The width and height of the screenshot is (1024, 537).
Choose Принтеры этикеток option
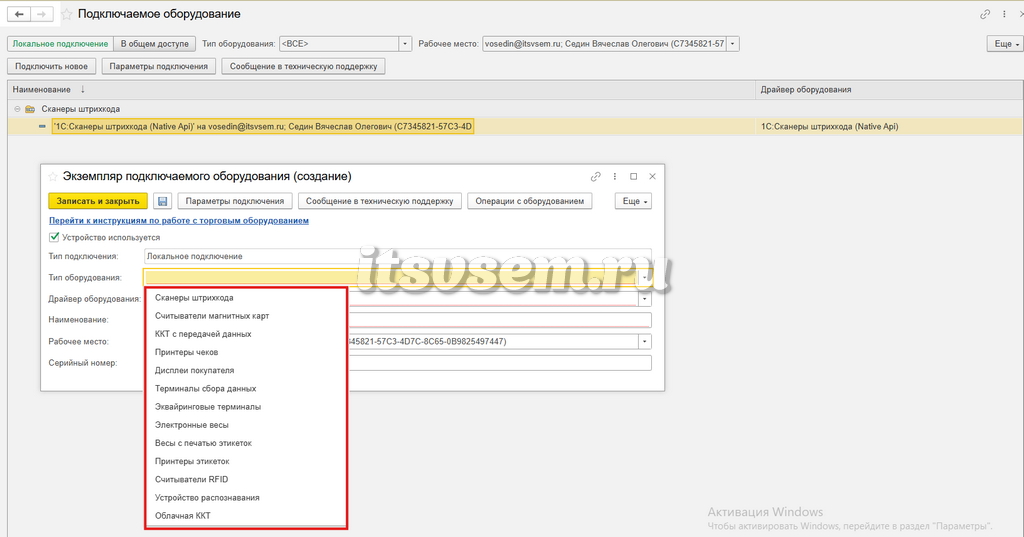click(246, 461)
